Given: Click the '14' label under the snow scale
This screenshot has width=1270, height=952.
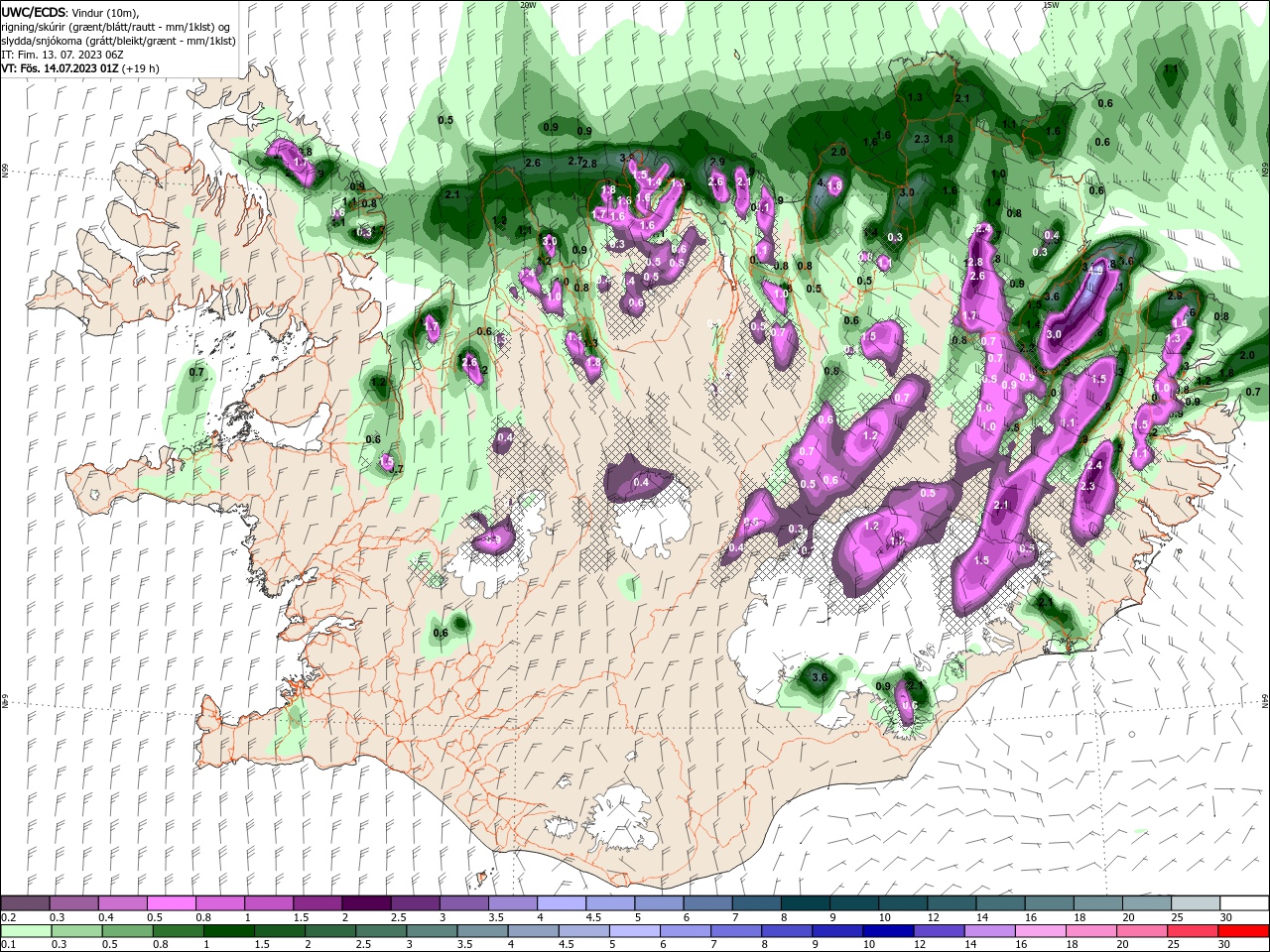Looking at the screenshot, I should click(982, 917).
